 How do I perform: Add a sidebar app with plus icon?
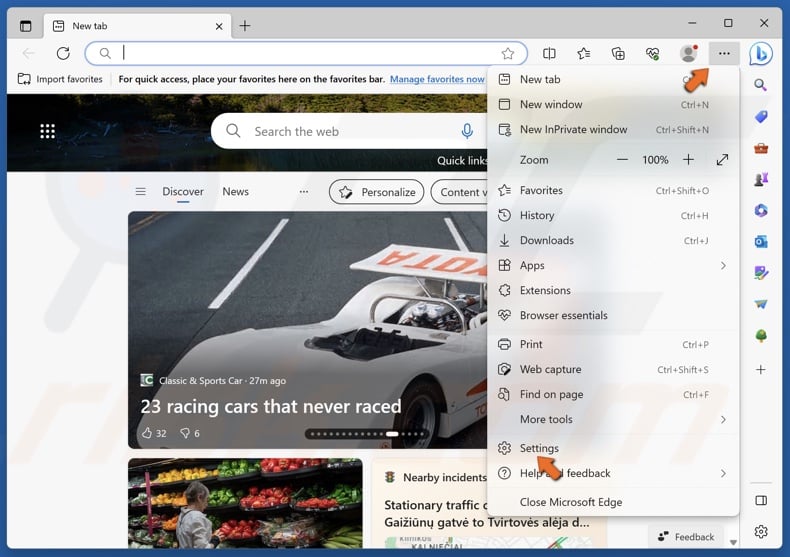pyautogui.click(x=761, y=370)
